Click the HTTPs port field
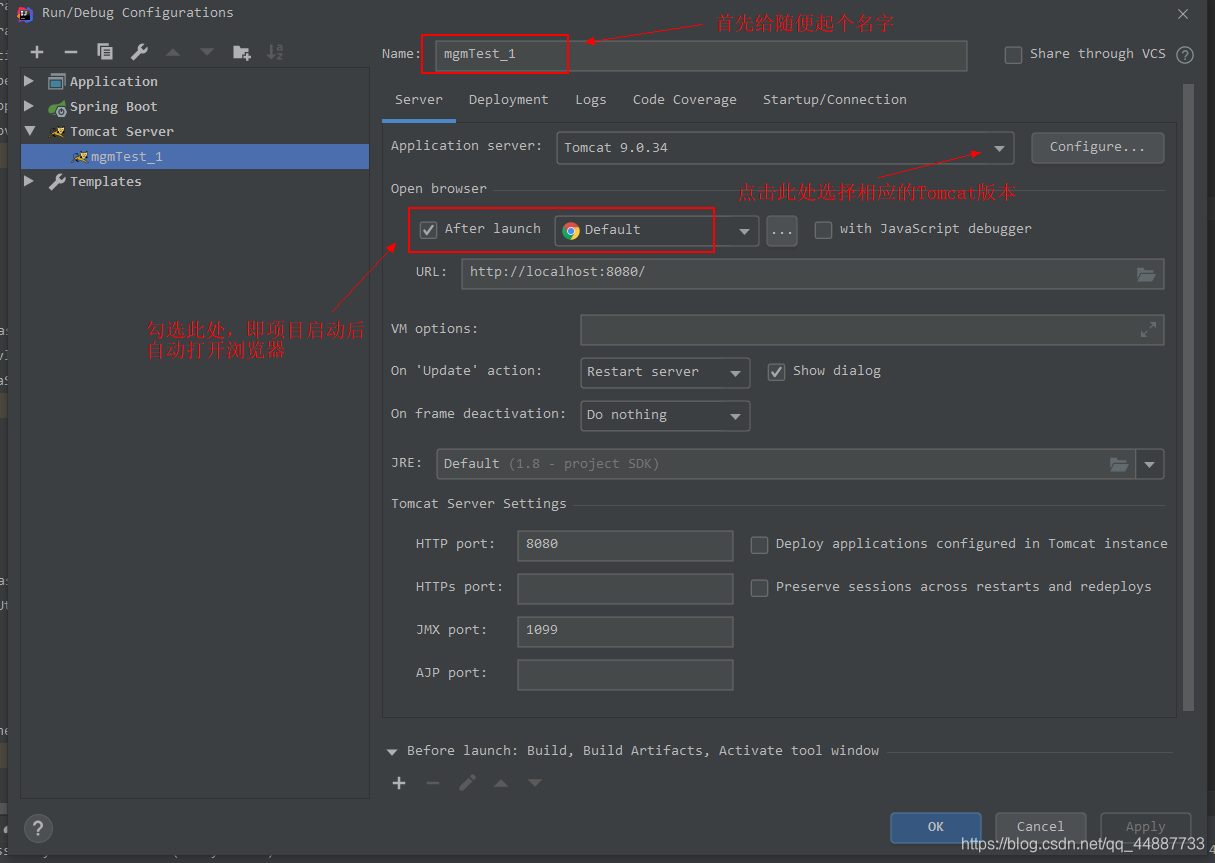Viewport: 1215px width, 863px height. [x=625, y=588]
